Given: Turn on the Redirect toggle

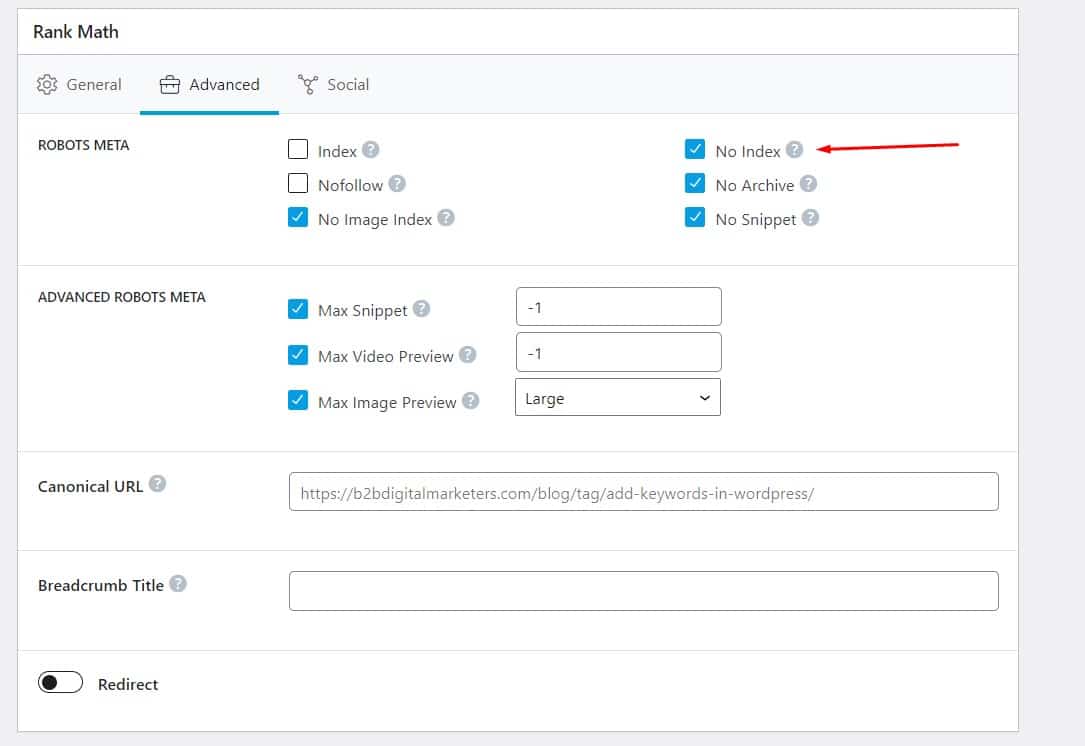Looking at the screenshot, I should (60, 682).
